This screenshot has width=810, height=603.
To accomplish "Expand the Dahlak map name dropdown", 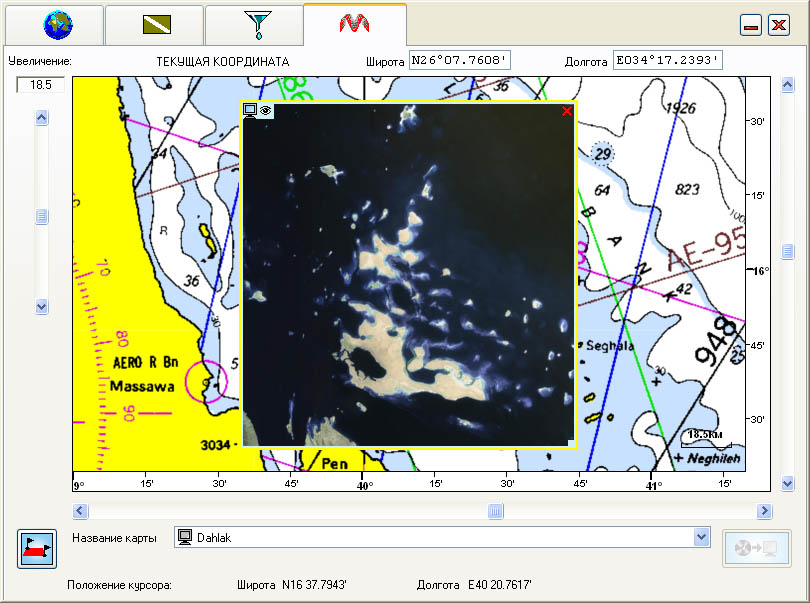I will [701, 538].
